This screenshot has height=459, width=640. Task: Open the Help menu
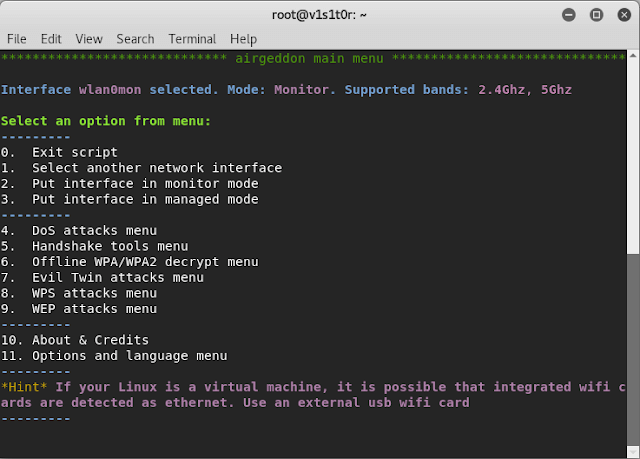pyautogui.click(x=243, y=38)
